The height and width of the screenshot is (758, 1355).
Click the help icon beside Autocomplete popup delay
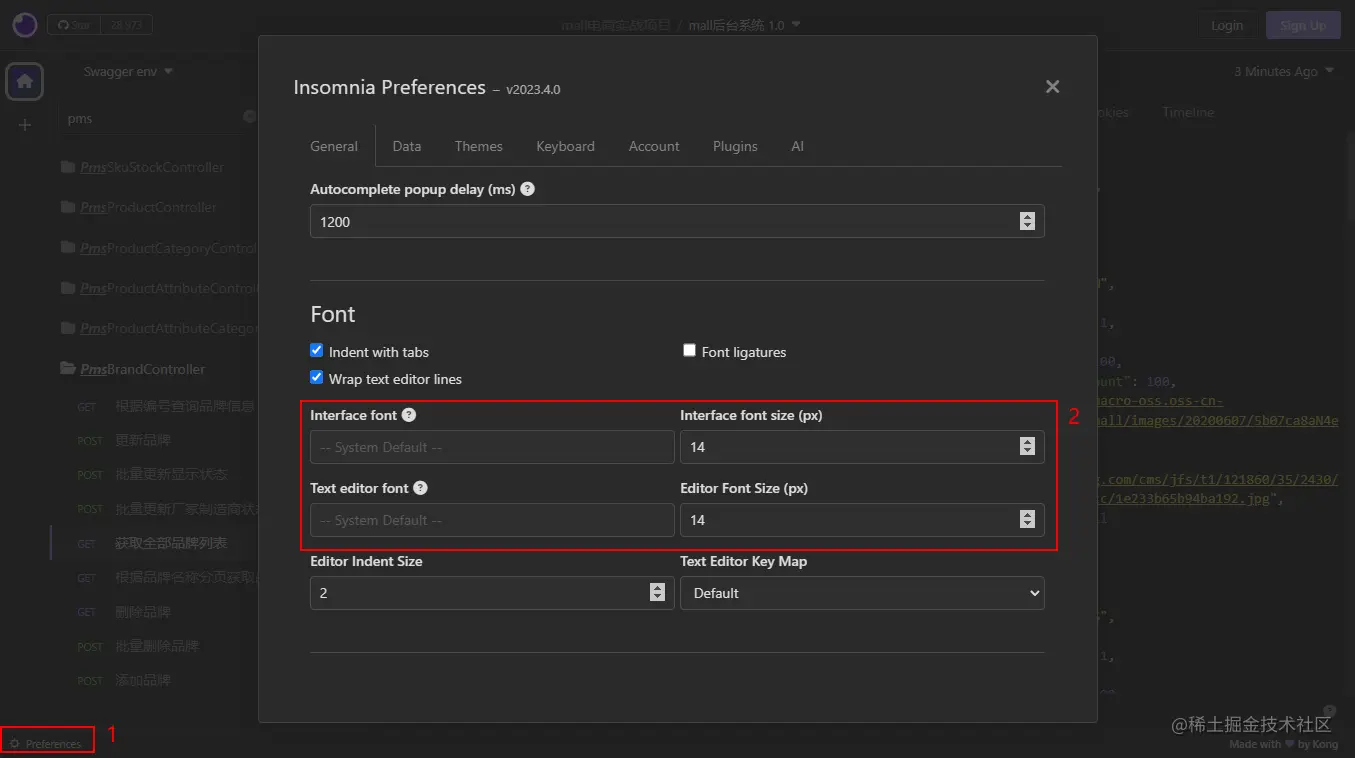coord(528,189)
